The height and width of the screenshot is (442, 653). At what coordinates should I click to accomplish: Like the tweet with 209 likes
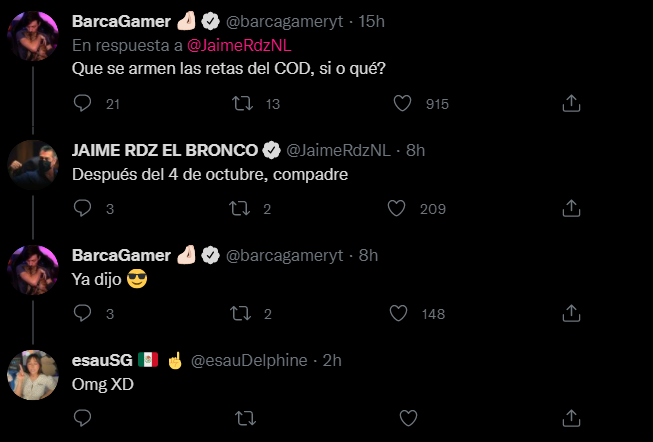[x=397, y=208]
